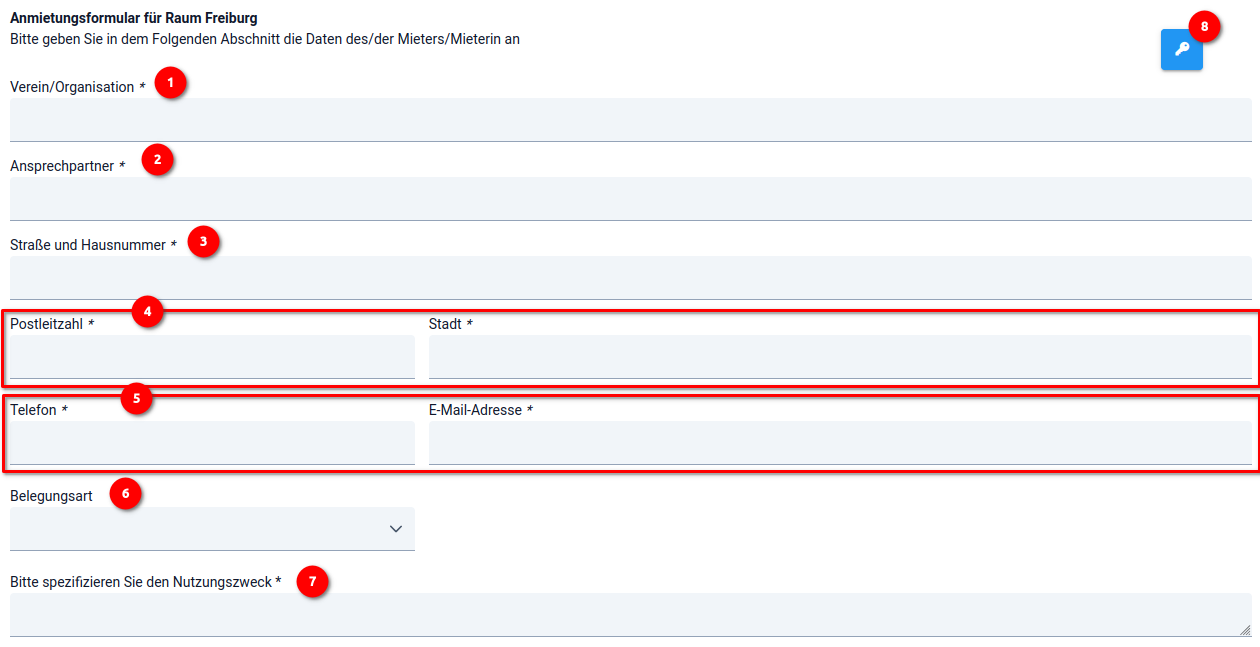1260x647 pixels.
Task: Click red marker 7 beside Nutzungszweck label
Action: point(313,581)
